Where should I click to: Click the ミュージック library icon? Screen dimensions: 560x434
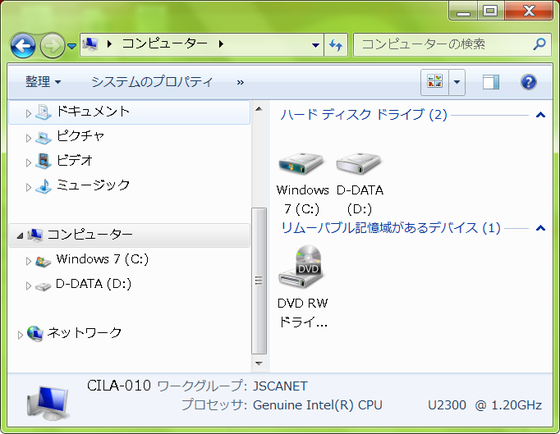pyautogui.click(x=43, y=186)
